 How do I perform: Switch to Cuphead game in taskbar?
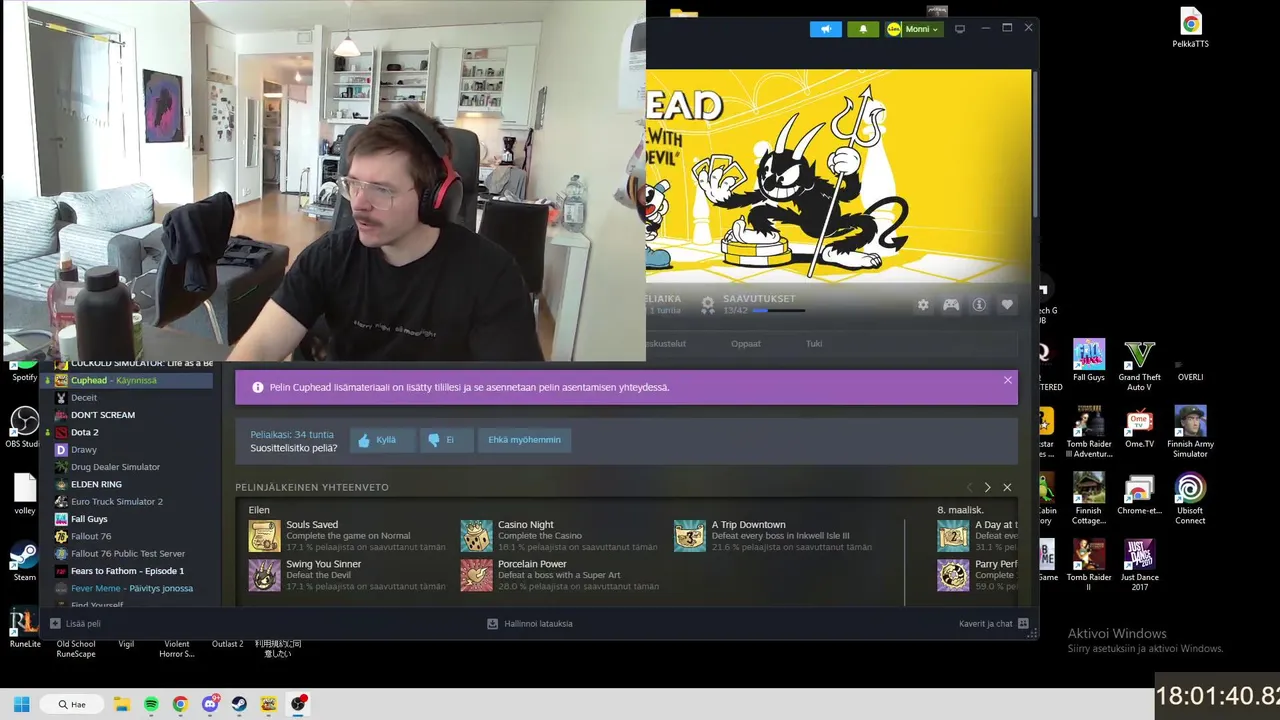(268, 704)
